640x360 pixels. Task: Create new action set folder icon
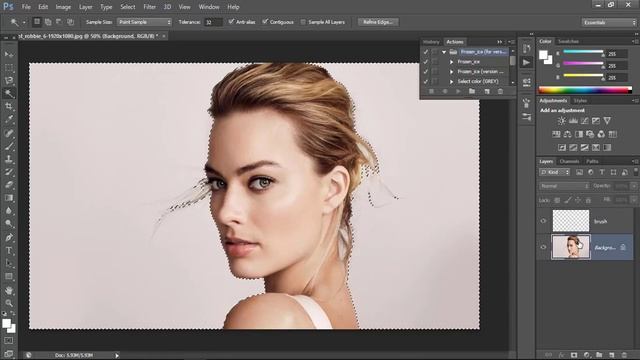pyautogui.click(x=472, y=91)
